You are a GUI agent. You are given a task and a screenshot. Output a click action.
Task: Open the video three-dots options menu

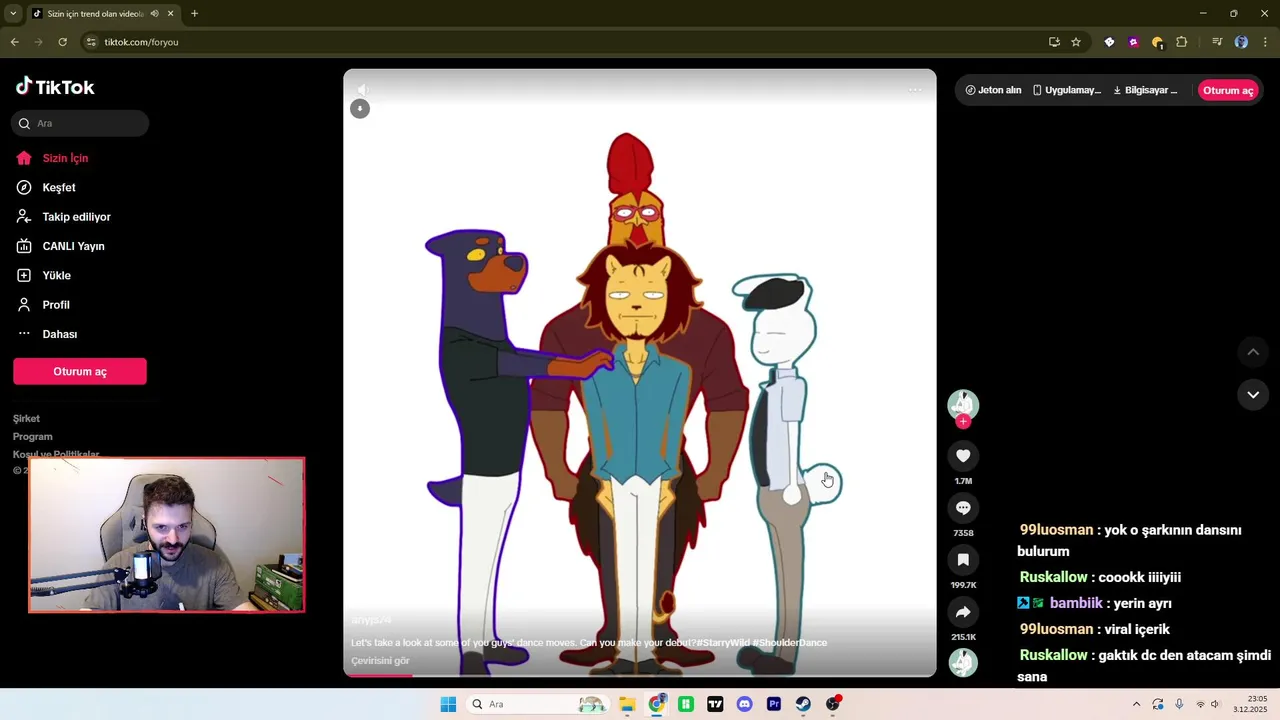(915, 90)
